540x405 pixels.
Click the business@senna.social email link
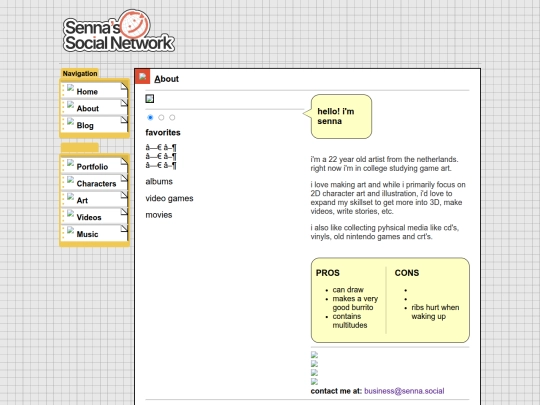point(404,391)
